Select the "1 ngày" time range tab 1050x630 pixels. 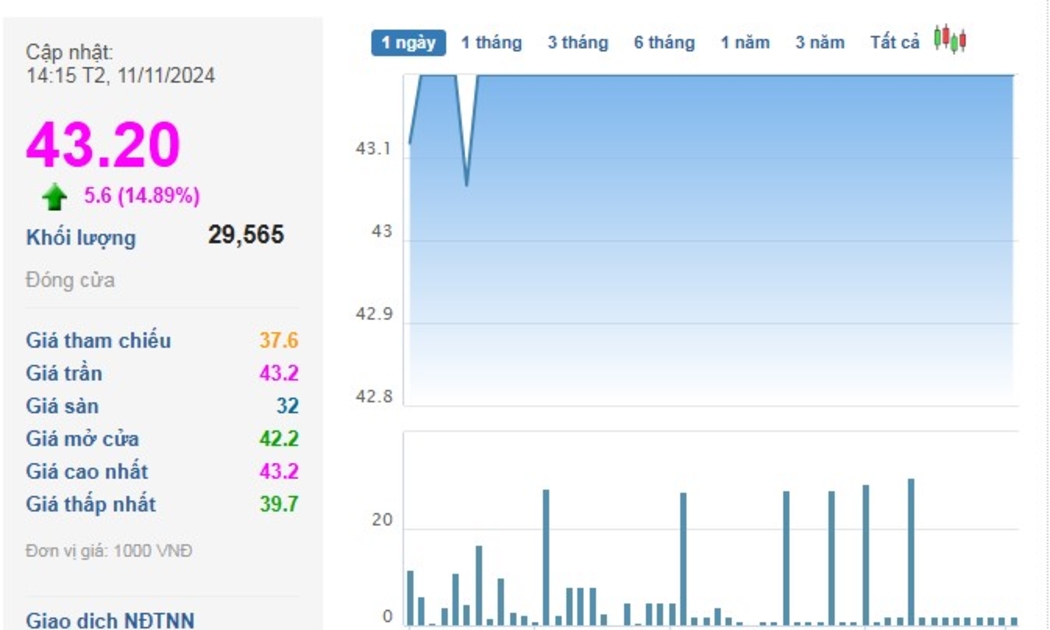pos(408,43)
